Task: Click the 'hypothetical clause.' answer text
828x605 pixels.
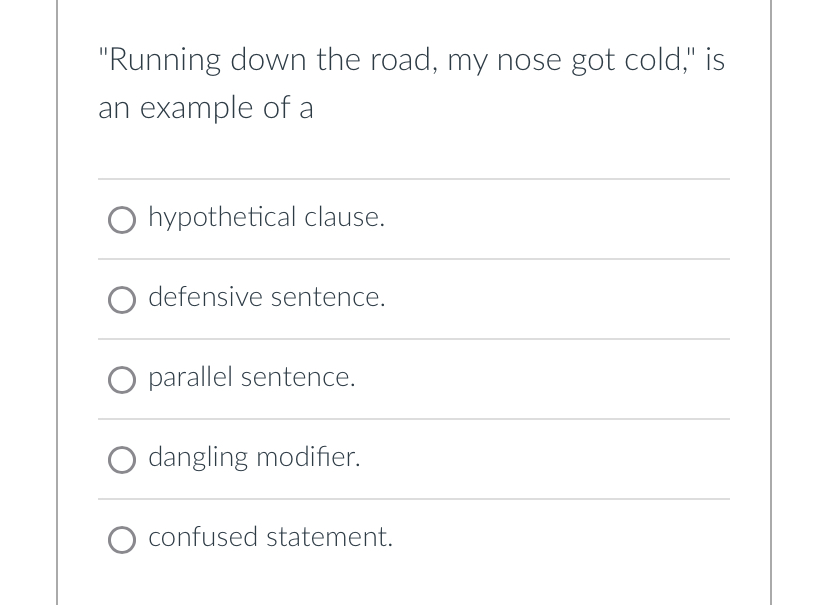Action: tap(266, 217)
